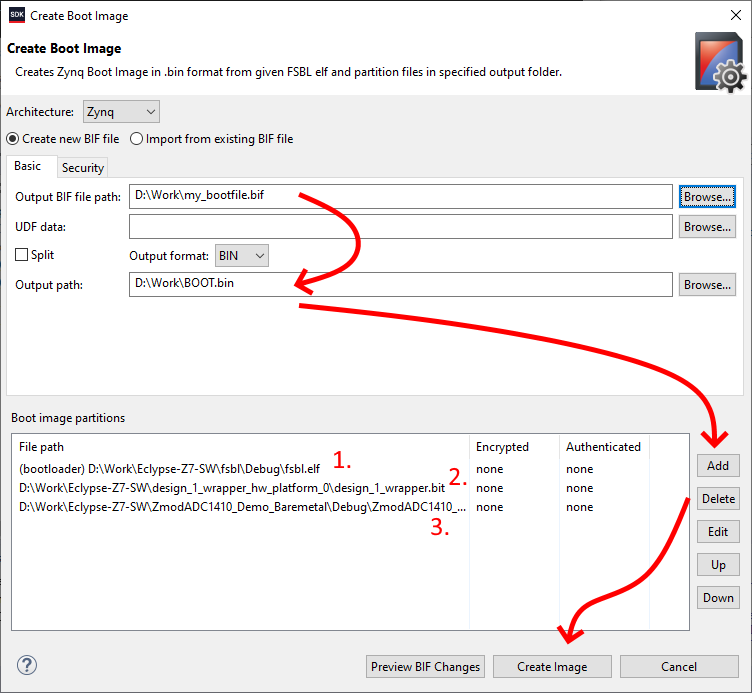Click Authenticated none for design_1_wrapper.bit

pos(579,488)
